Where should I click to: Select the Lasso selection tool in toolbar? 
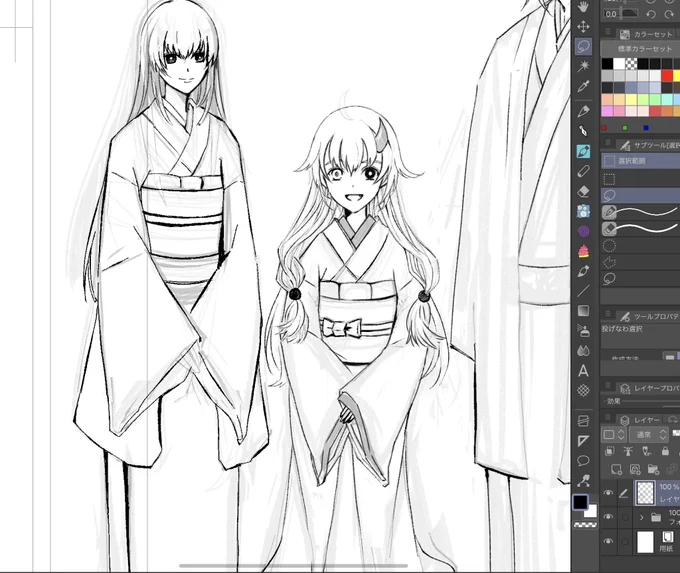tap(584, 46)
